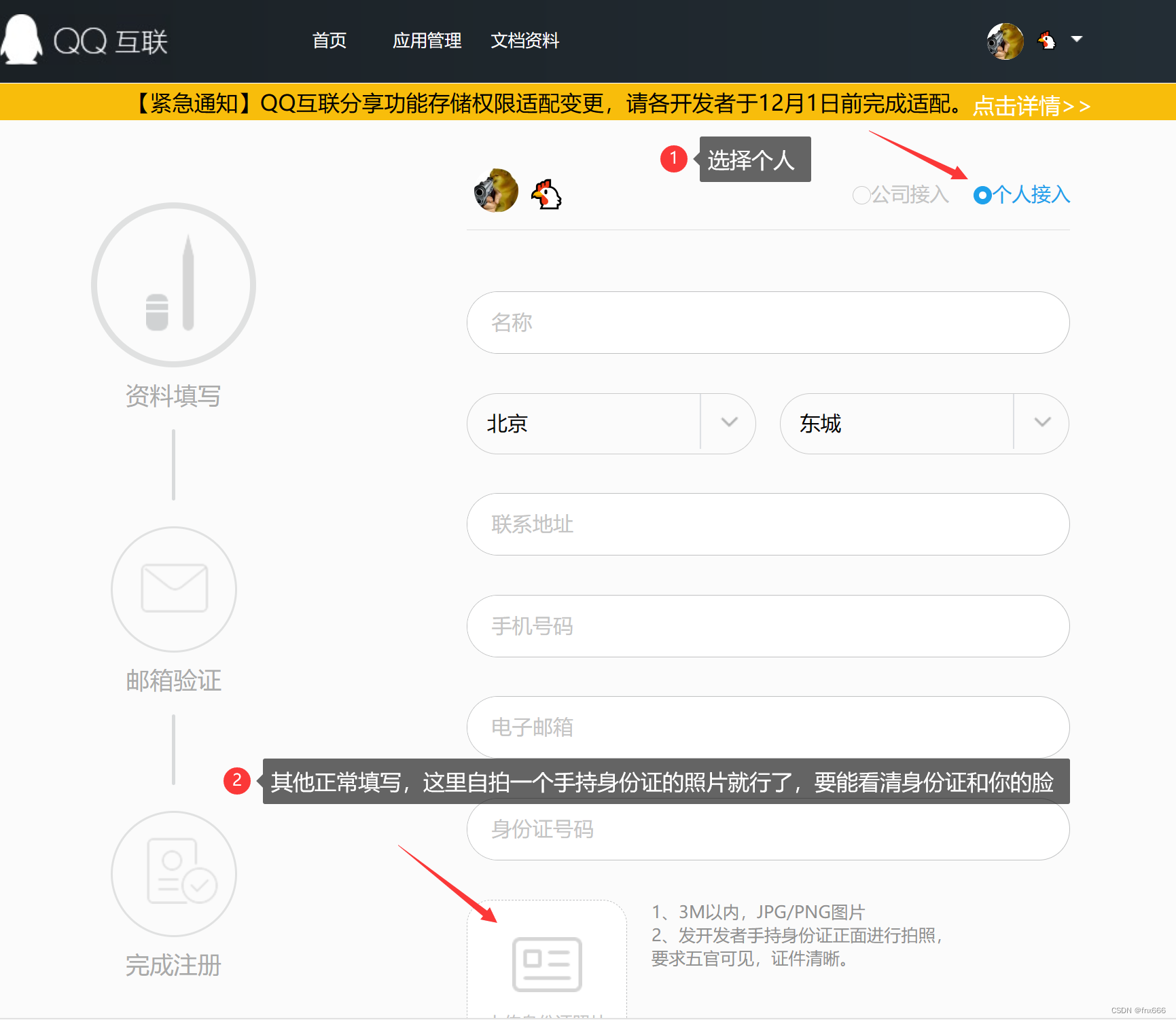Focus the 身份证号码 input field
Image resolution: width=1176 pixels, height=1020 pixels.
pyautogui.click(x=768, y=829)
